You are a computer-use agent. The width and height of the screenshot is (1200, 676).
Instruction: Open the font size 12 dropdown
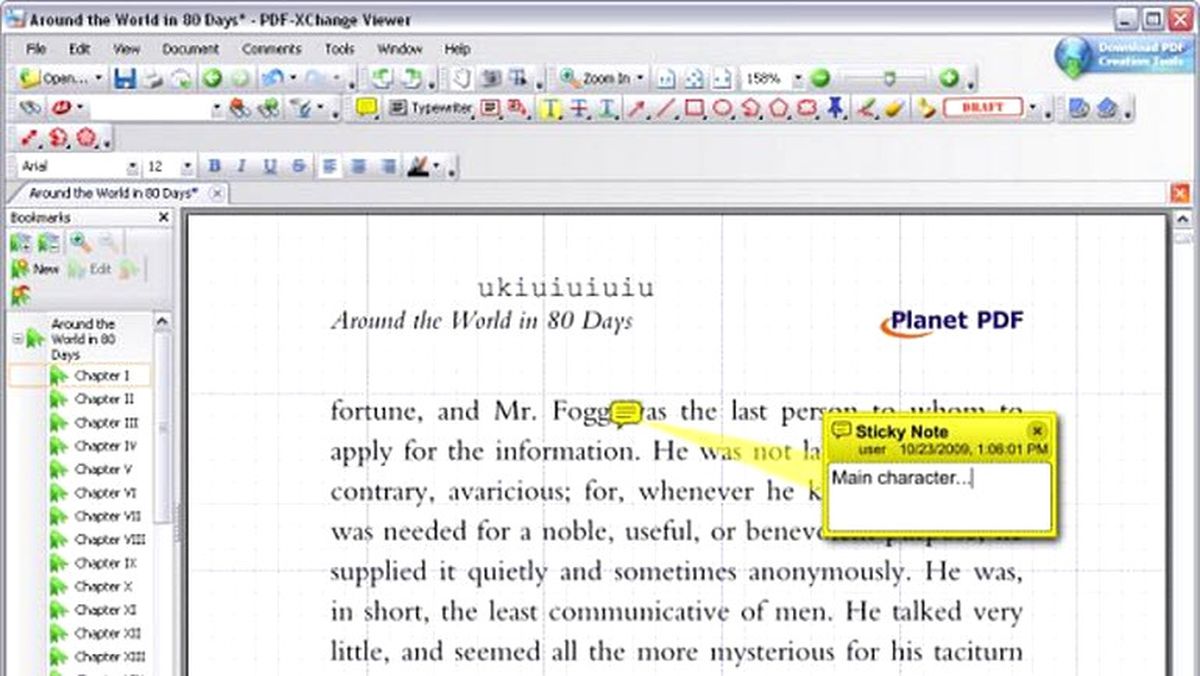click(189, 167)
